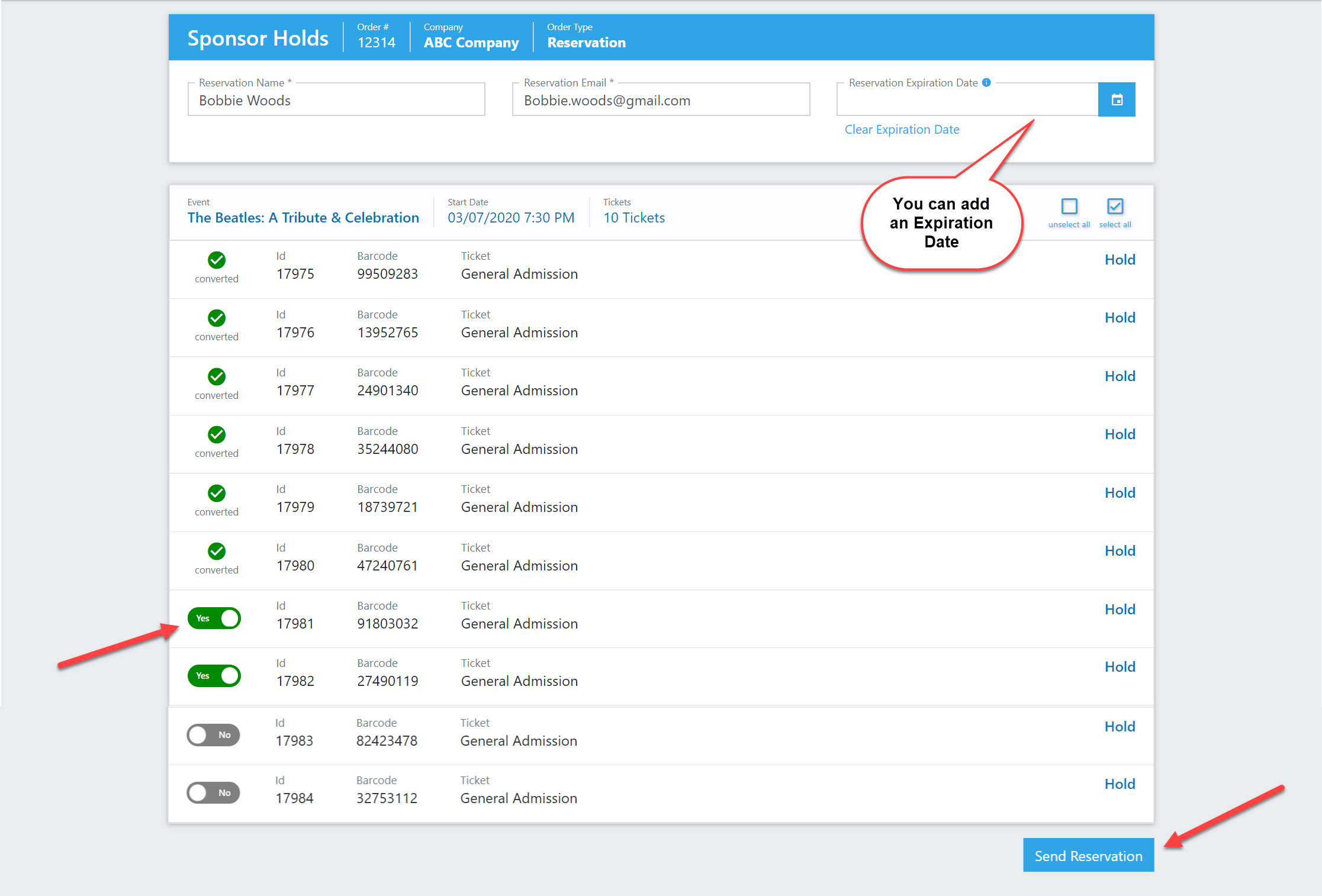Click barcode 35244080

click(x=387, y=449)
